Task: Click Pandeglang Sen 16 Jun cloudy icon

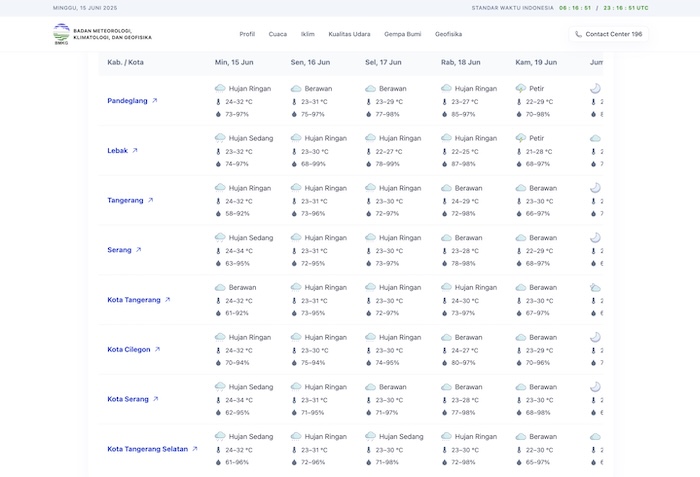Action: 296,89
